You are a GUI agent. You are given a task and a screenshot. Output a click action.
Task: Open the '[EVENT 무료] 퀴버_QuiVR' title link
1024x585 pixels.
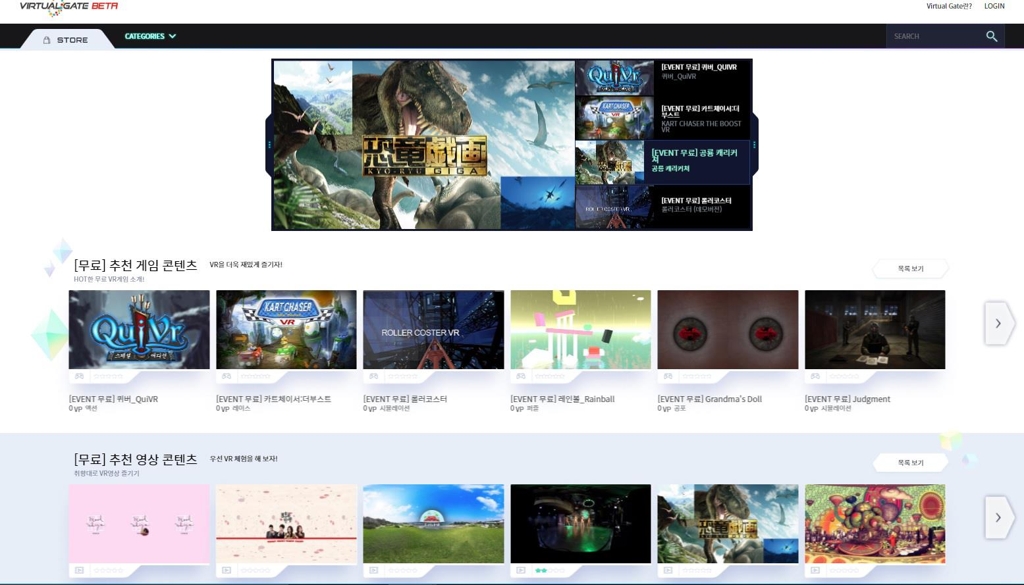click(x=113, y=399)
